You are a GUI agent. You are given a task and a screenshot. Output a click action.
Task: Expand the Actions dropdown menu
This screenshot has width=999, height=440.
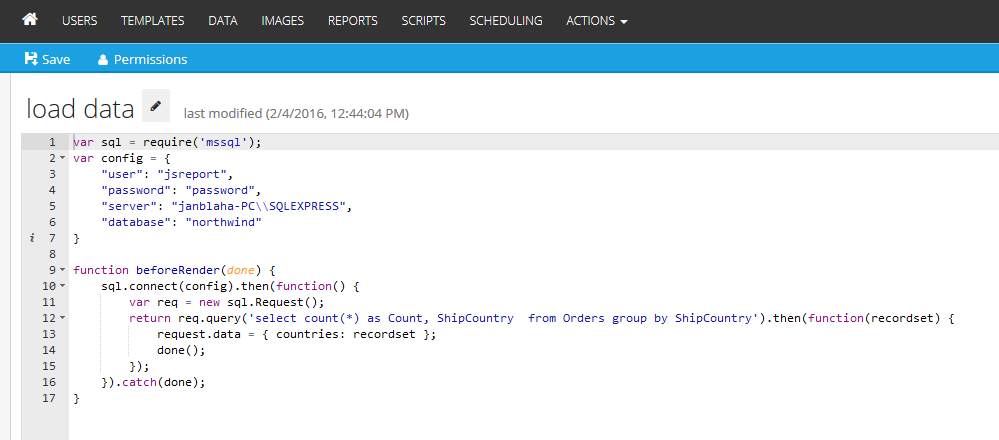pyautogui.click(x=596, y=20)
